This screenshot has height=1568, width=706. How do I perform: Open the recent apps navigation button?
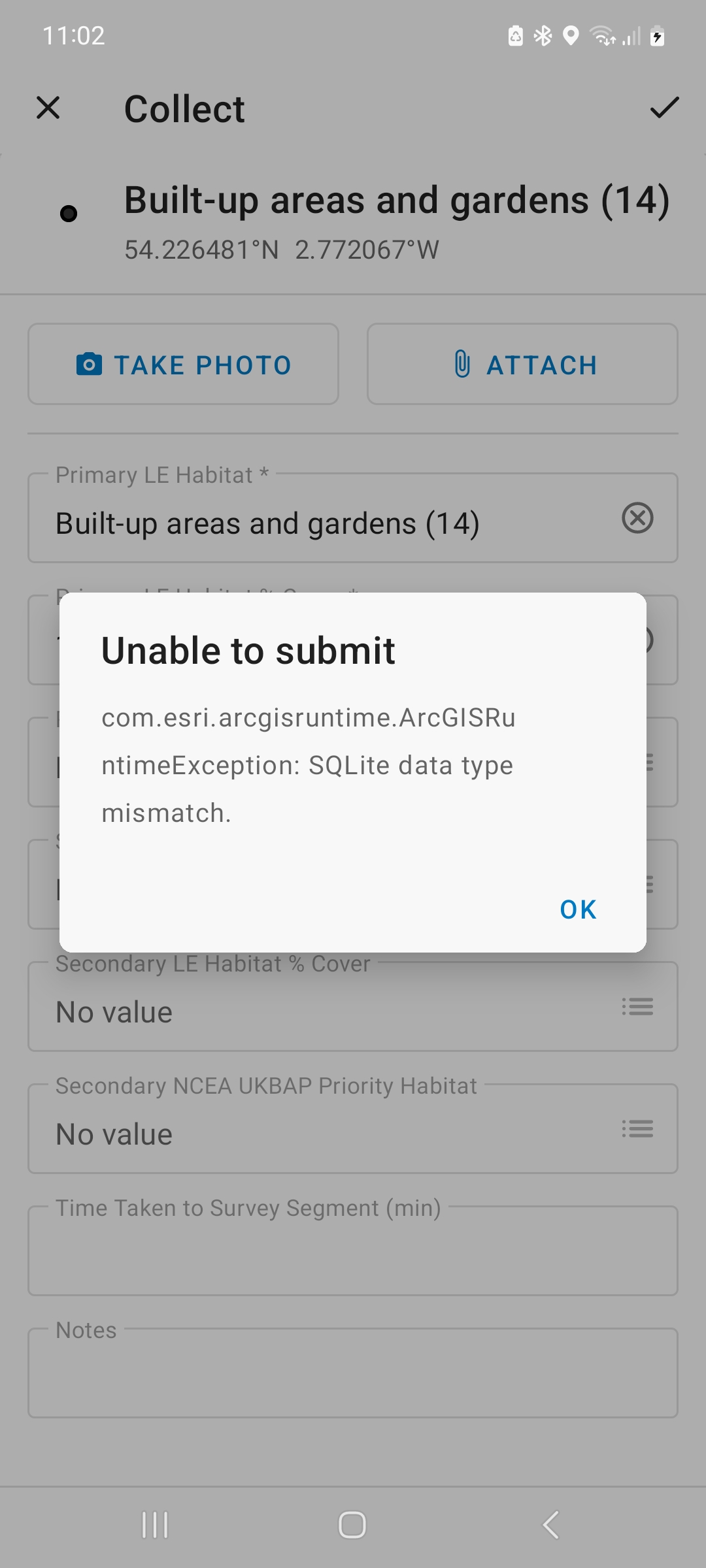(x=155, y=1526)
